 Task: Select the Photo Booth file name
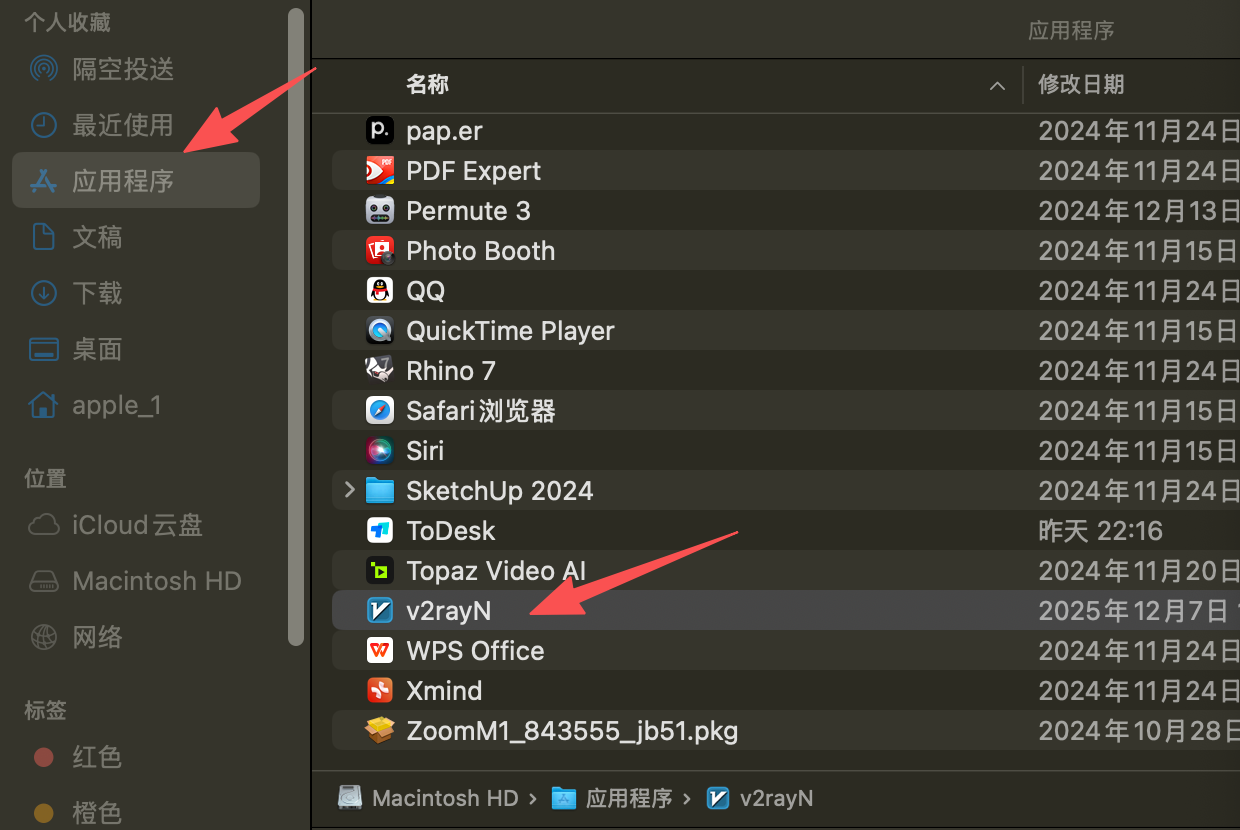tap(480, 251)
